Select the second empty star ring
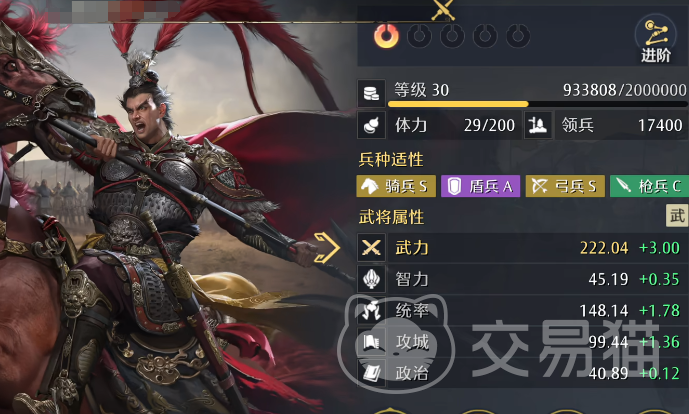Image resolution: width=689 pixels, height=414 pixels. click(x=420, y=36)
